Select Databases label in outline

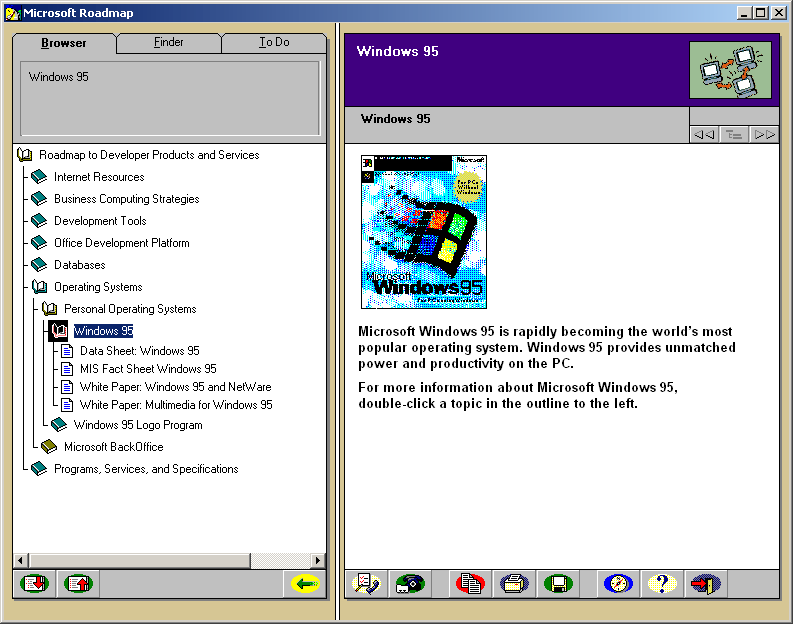80,265
